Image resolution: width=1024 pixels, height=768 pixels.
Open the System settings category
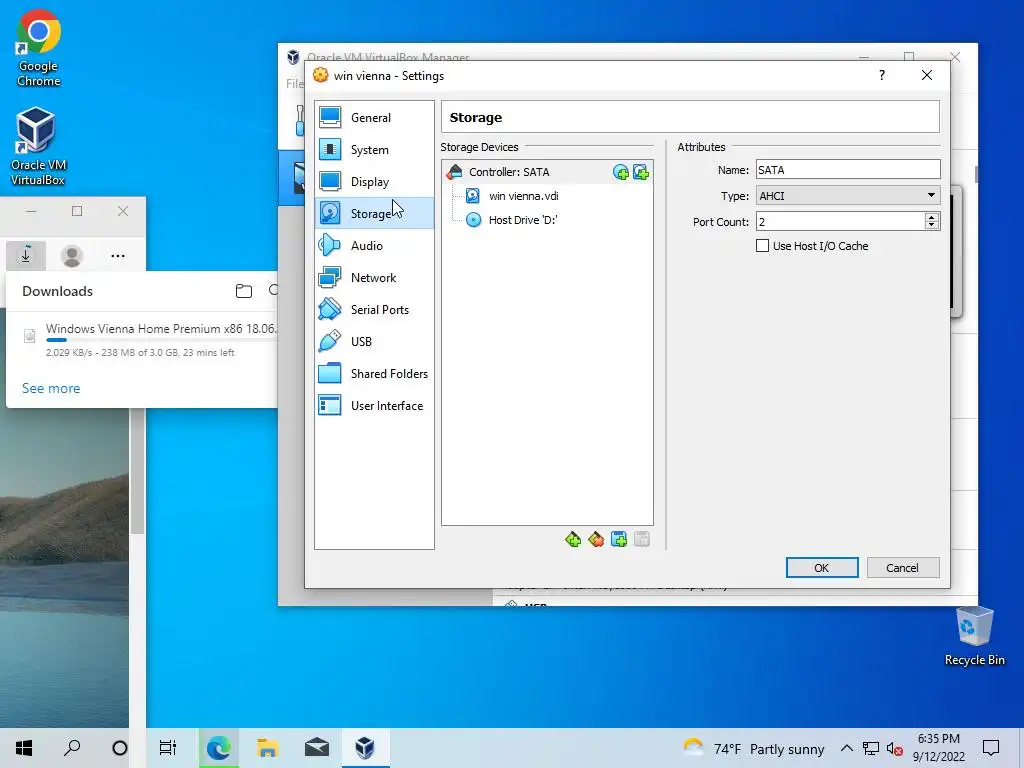374,150
